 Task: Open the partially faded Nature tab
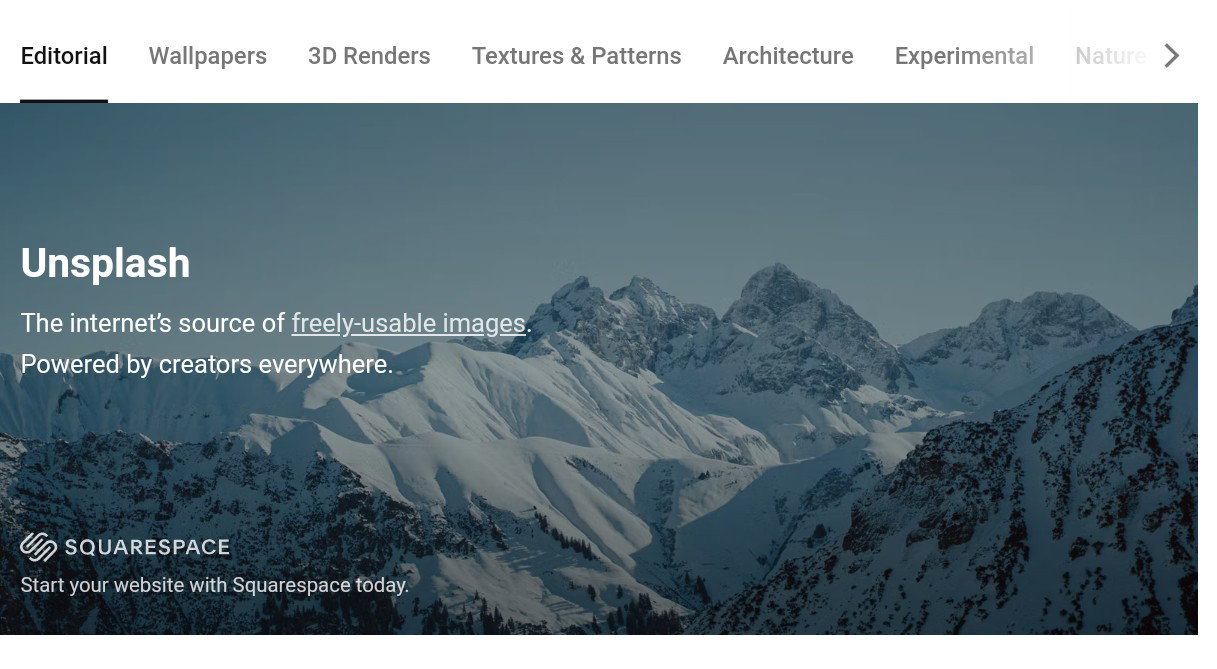[1110, 56]
